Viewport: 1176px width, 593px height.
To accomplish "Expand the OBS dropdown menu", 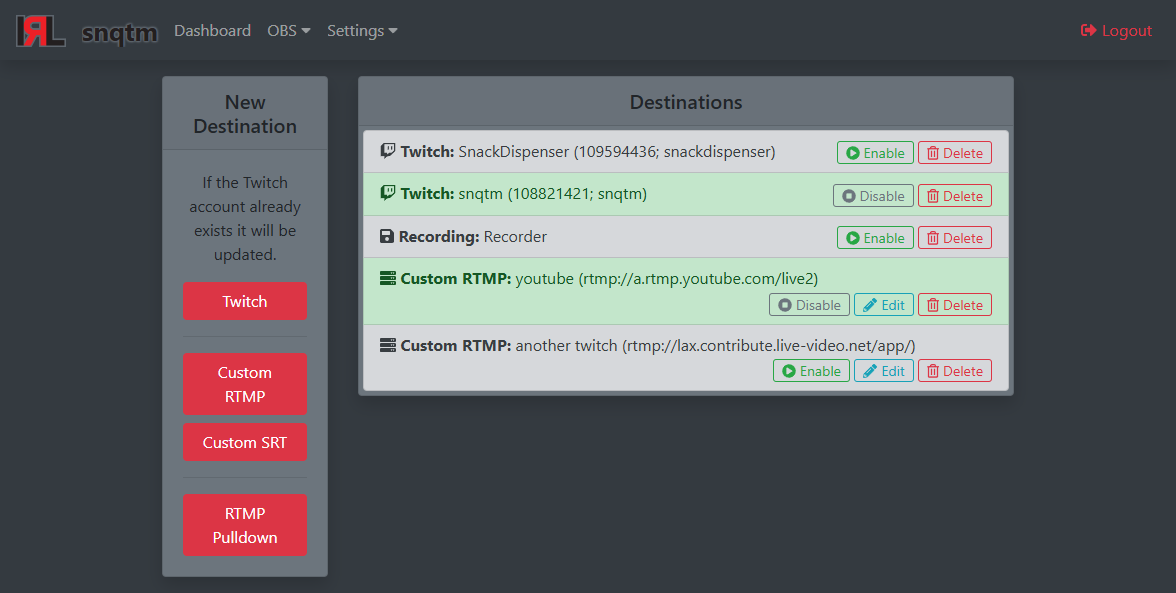I will pos(289,31).
